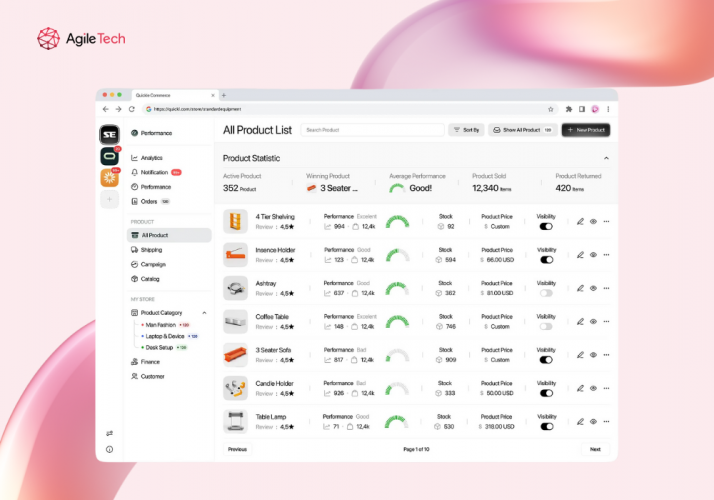714x500 pixels.
Task: Open Customer in sidebar
Action: pos(148,376)
